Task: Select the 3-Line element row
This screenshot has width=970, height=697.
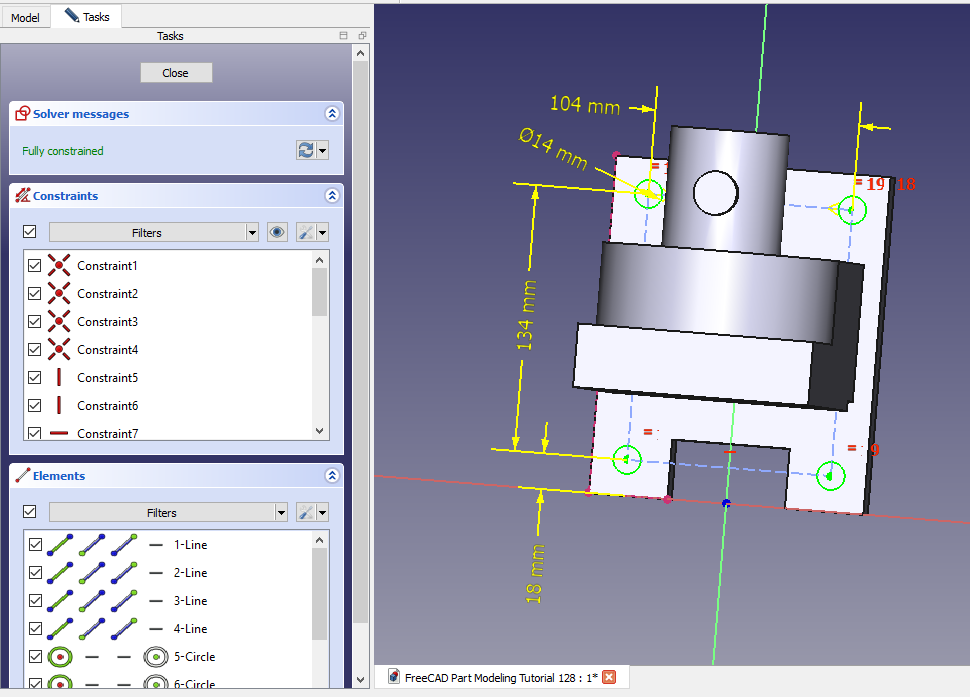Action: [190, 601]
